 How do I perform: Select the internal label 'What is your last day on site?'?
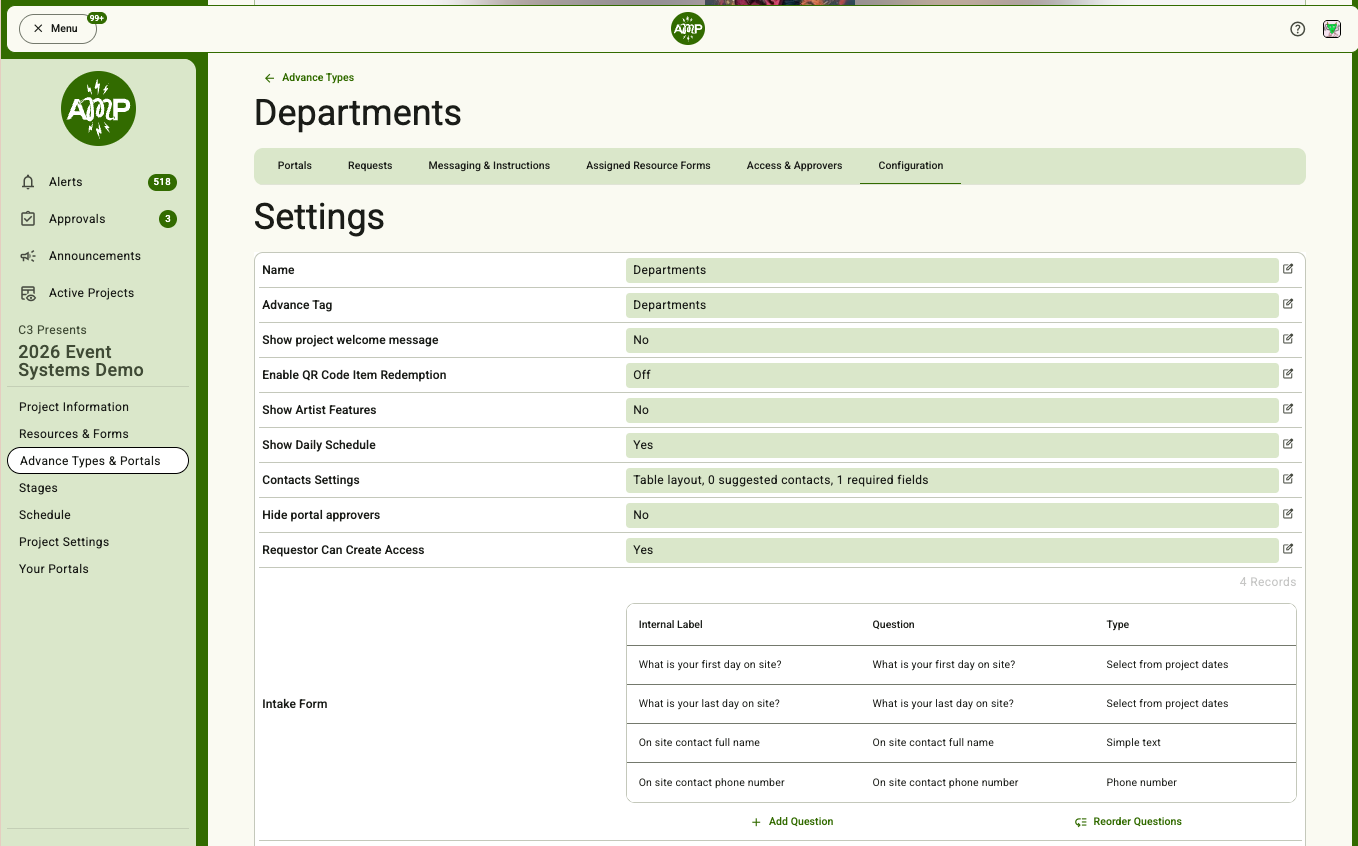[709, 703]
